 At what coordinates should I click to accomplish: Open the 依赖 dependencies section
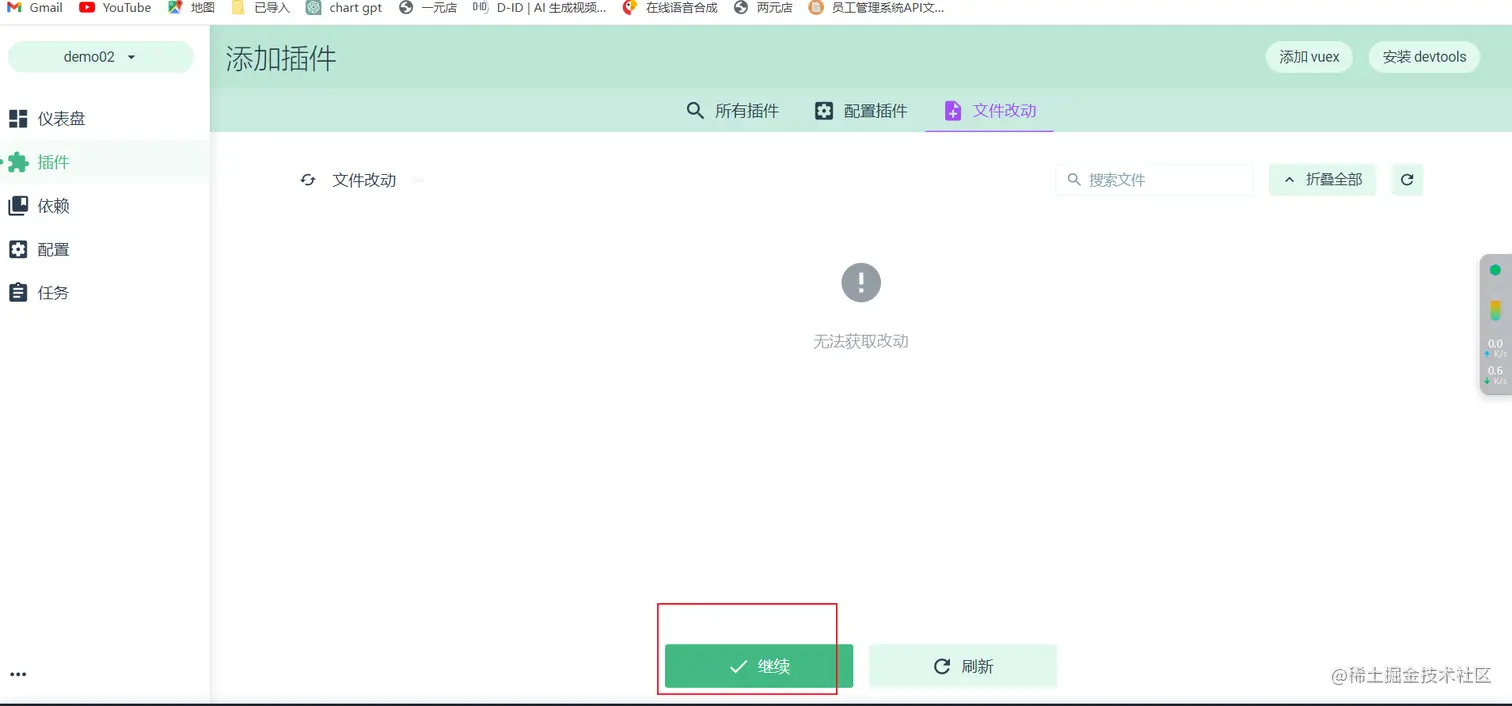[x=52, y=206]
